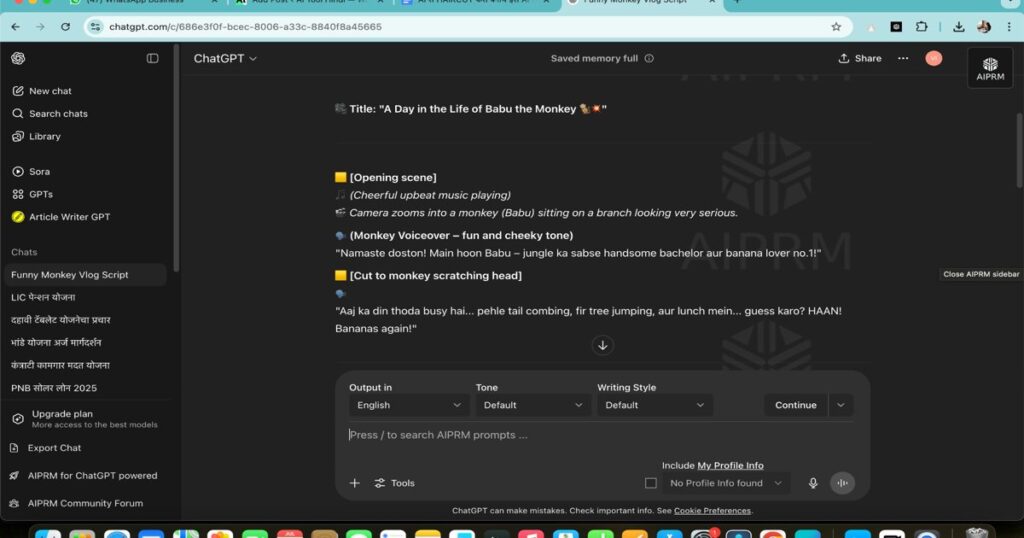Click the AIPRM sidebar icon

[990, 68]
